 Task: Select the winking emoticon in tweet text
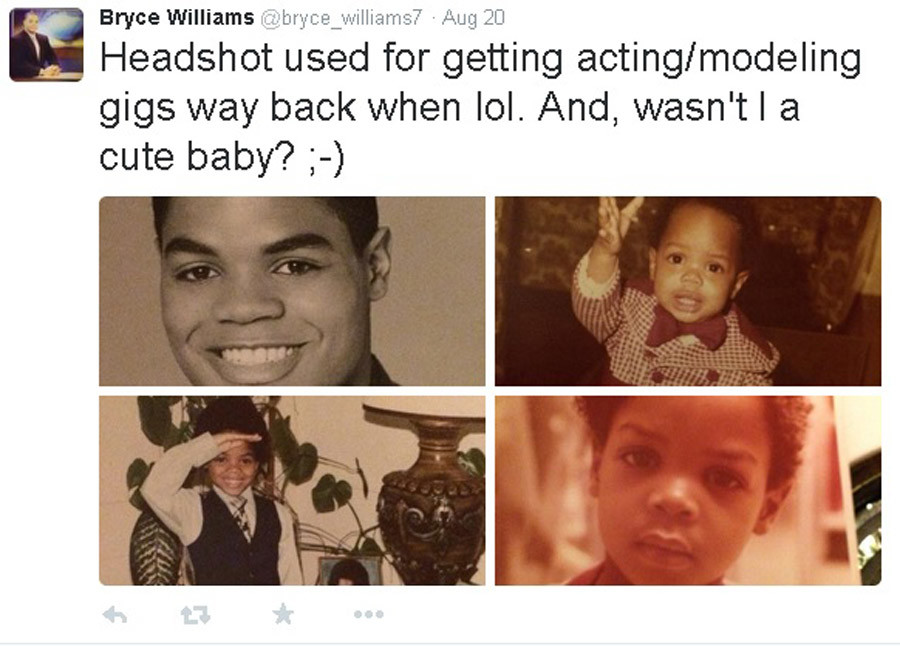[x=326, y=158]
